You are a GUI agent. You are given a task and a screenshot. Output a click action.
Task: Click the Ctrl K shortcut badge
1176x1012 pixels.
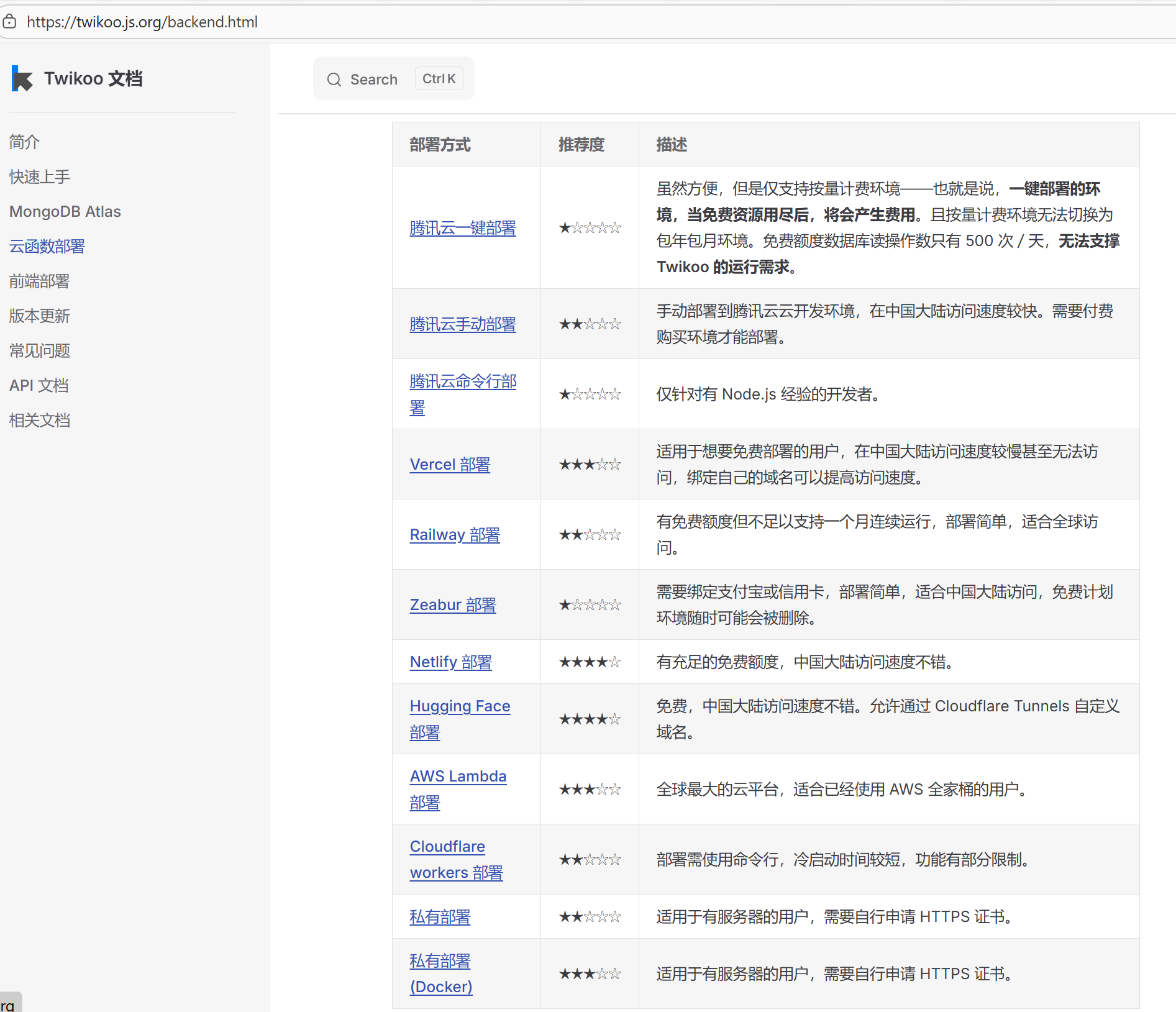click(439, 79)
